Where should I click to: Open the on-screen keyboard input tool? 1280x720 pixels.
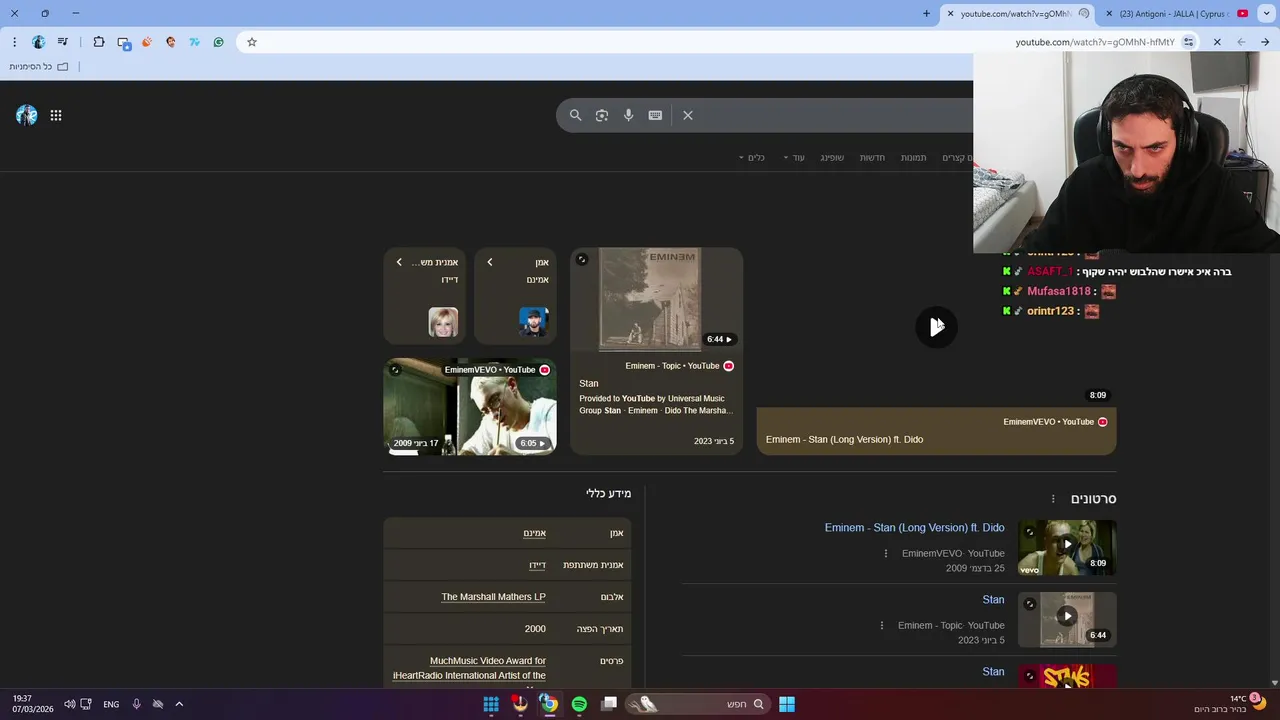(655, 115)
